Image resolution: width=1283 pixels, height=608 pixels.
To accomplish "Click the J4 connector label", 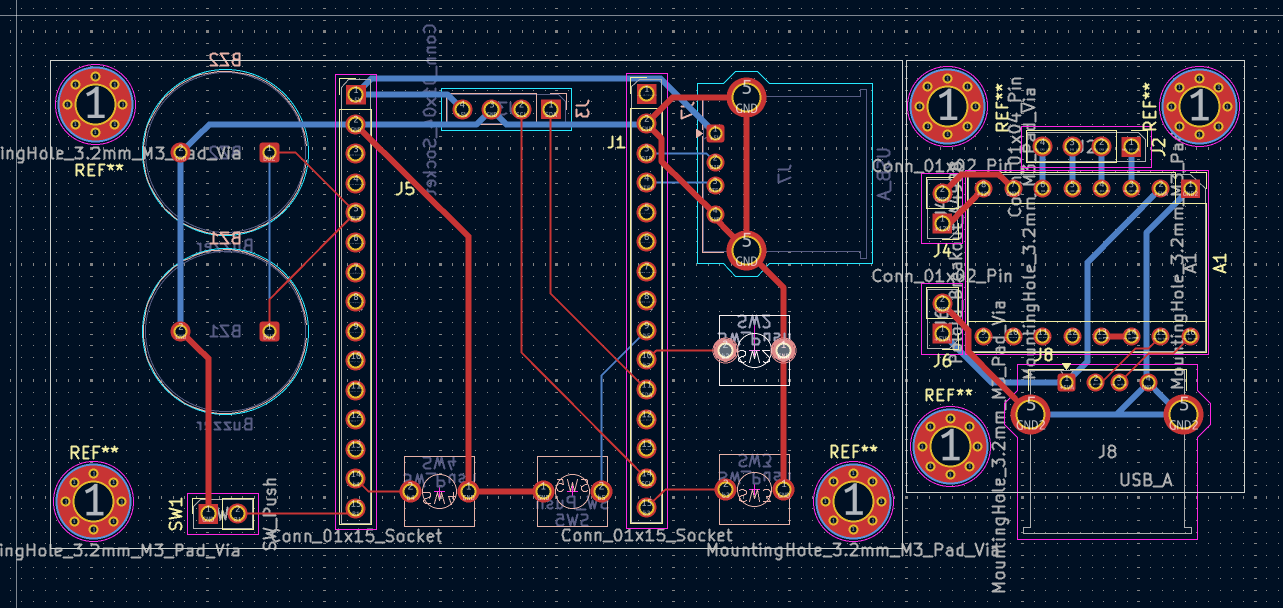I will [942, 251].
